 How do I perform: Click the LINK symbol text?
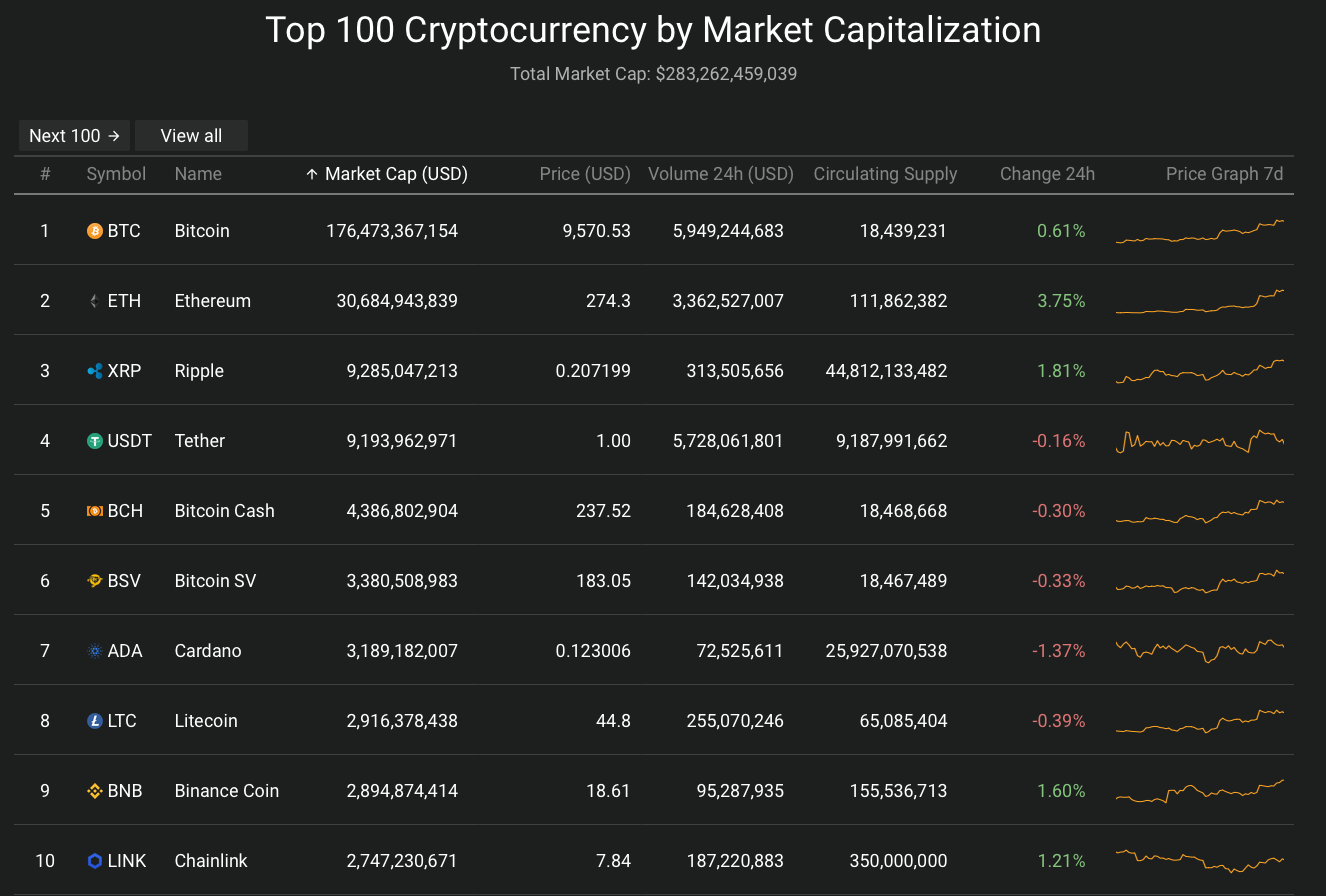tap(127, 861)
